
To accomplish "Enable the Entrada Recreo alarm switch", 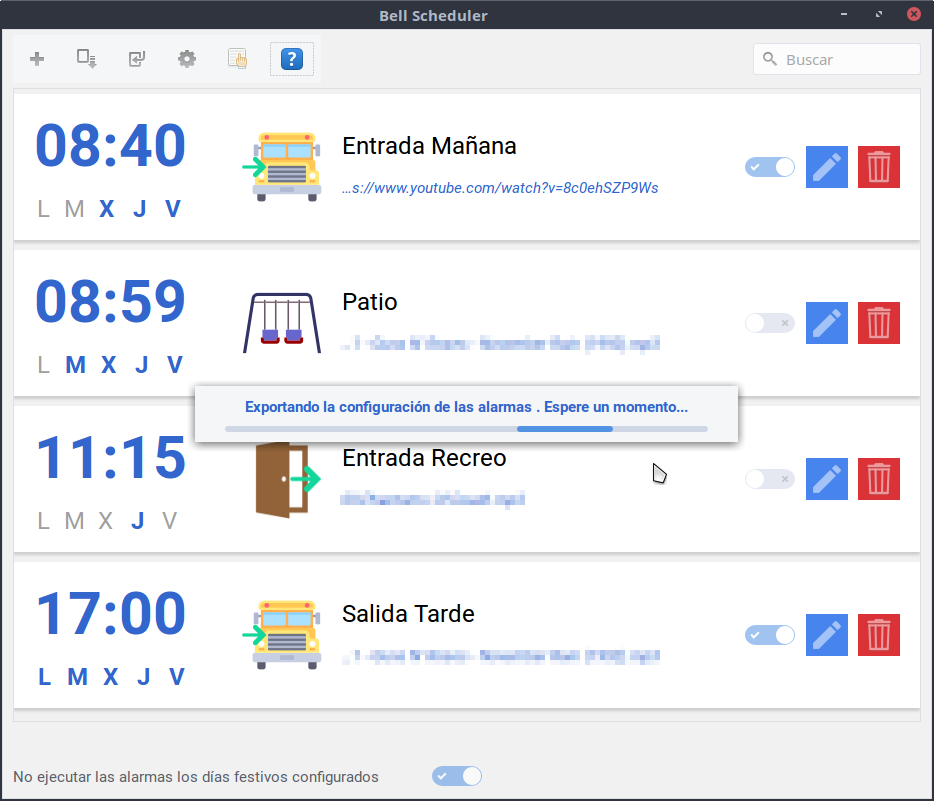I will point(769,479).
